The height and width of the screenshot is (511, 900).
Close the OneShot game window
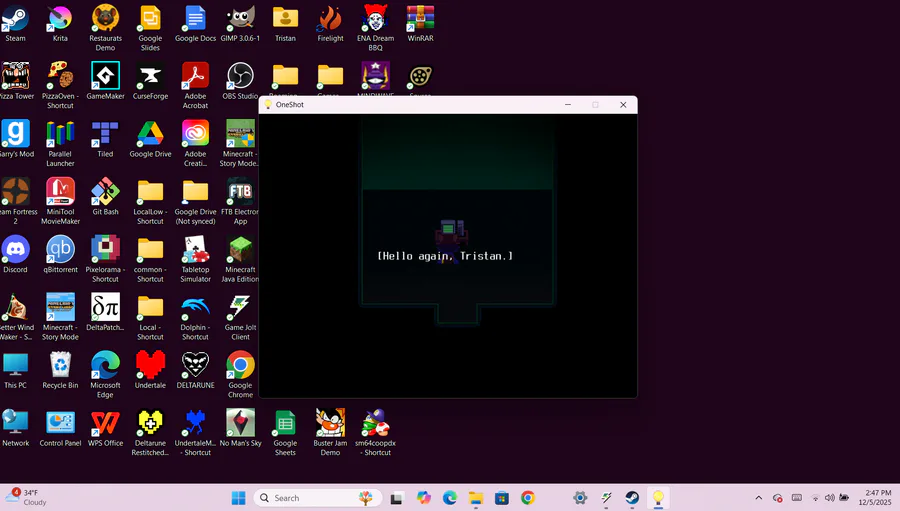coord(623,104)
